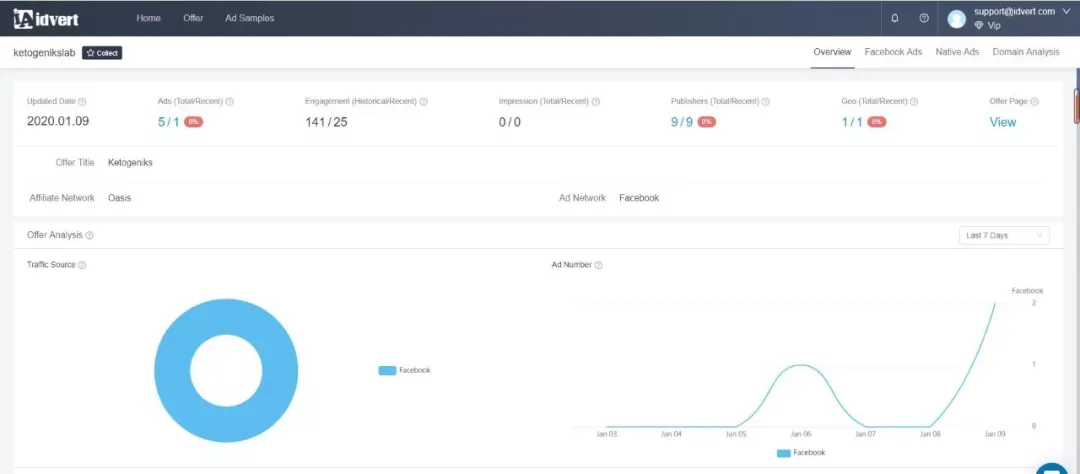Click info icon beside Offer Analysis

point(90,236)
